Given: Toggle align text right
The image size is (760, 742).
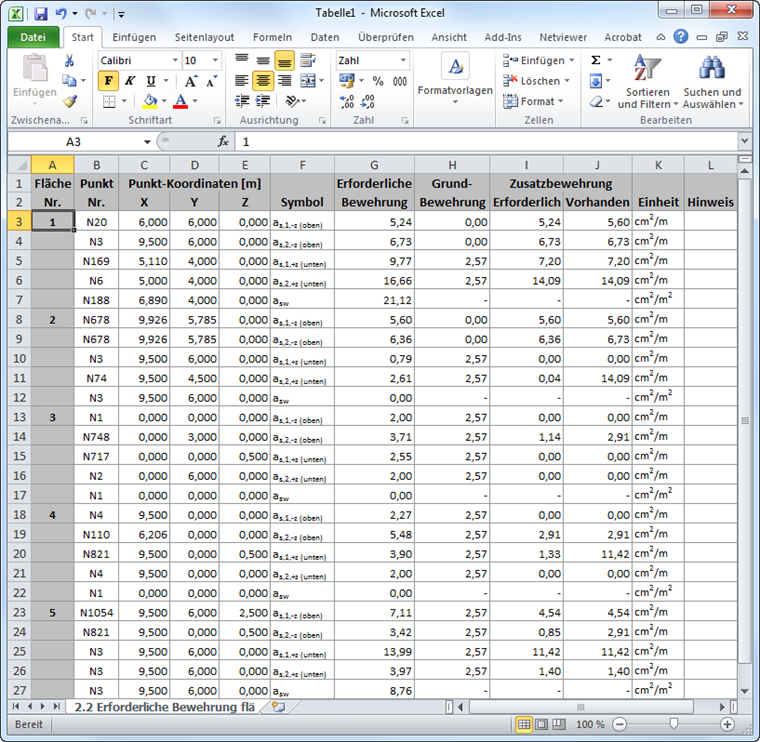Looking at the screenshot, I should [284, 80].
